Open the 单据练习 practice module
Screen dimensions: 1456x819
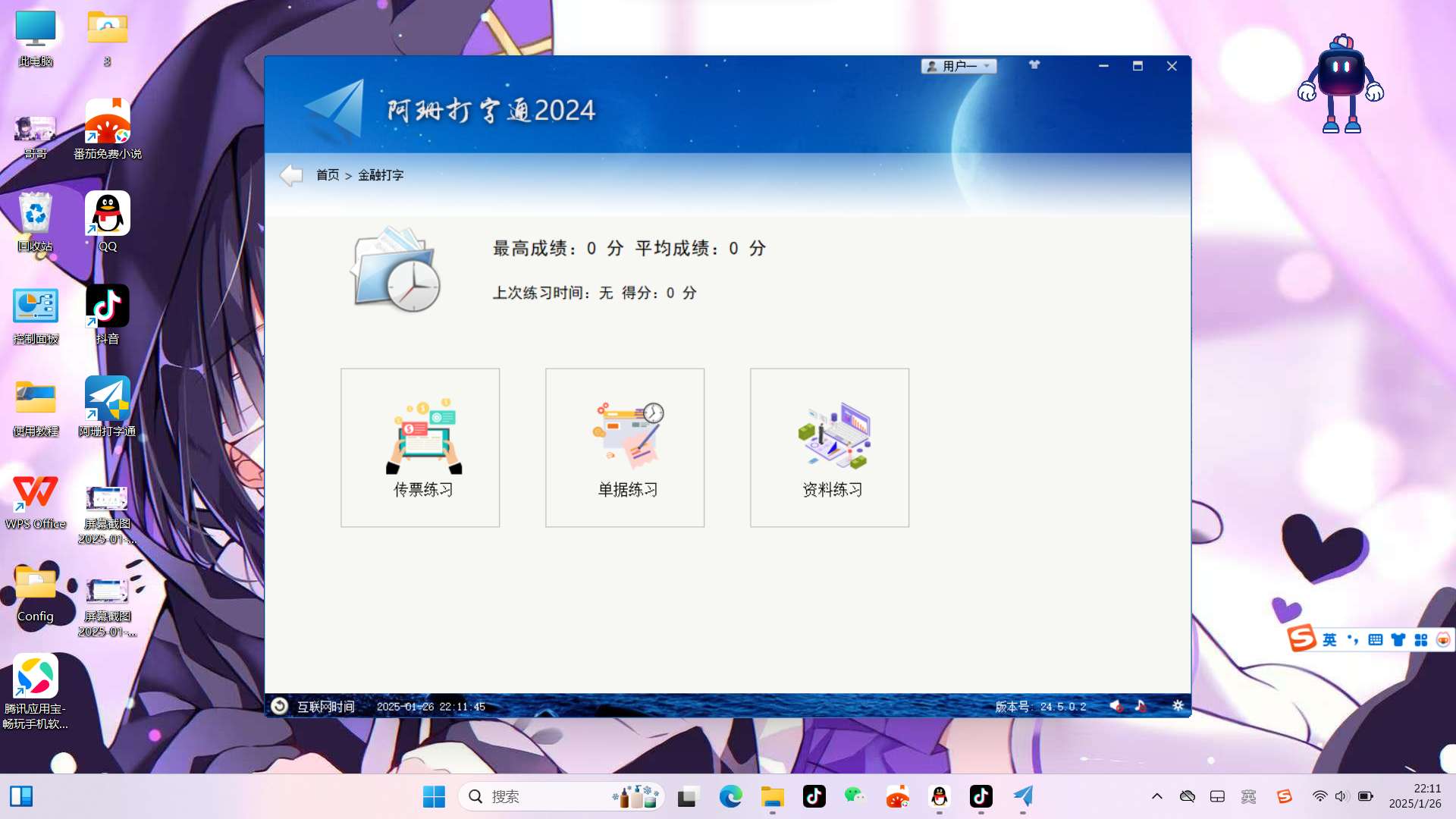coord(625,447)
